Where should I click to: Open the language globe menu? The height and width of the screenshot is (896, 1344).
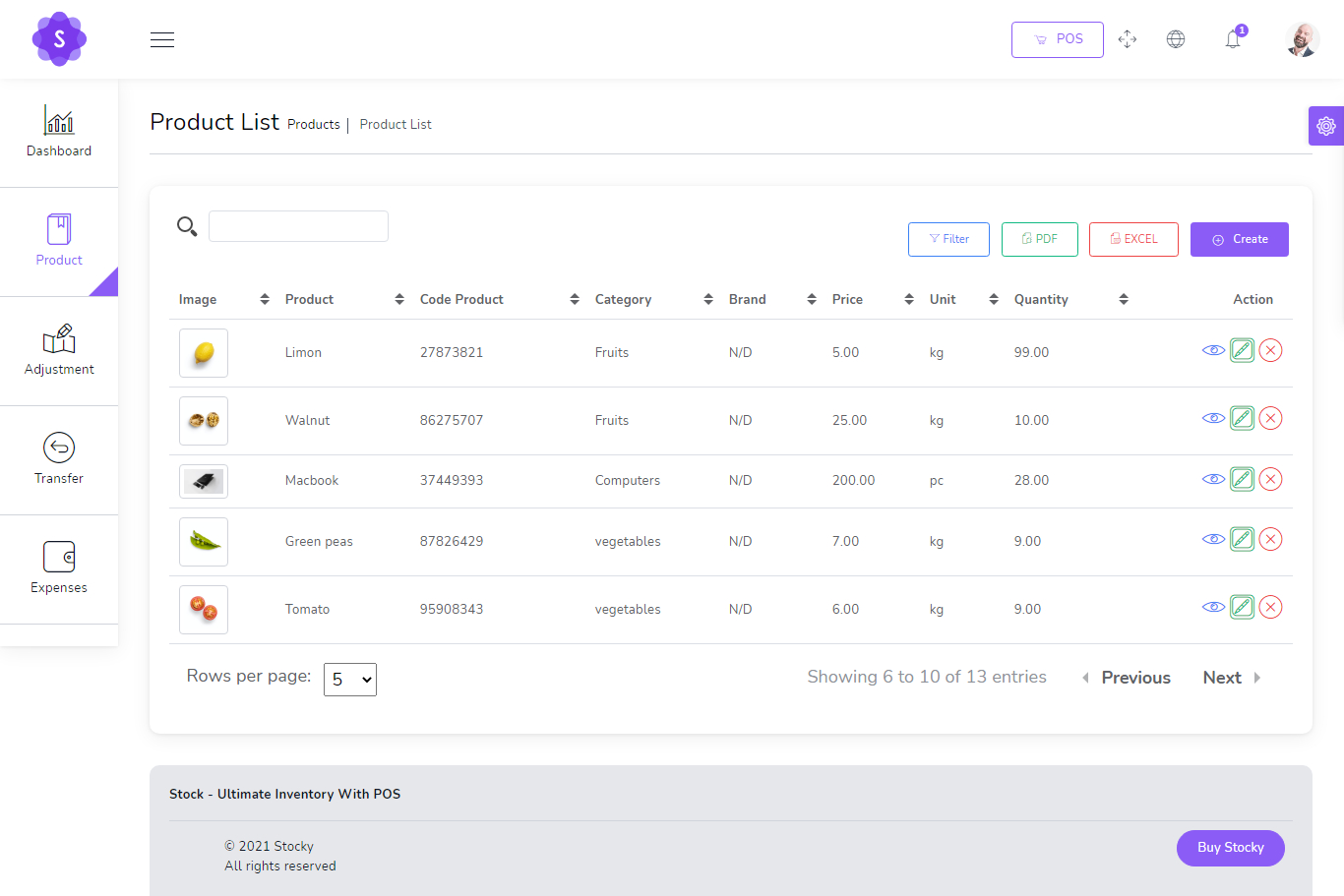point(1176,39)
